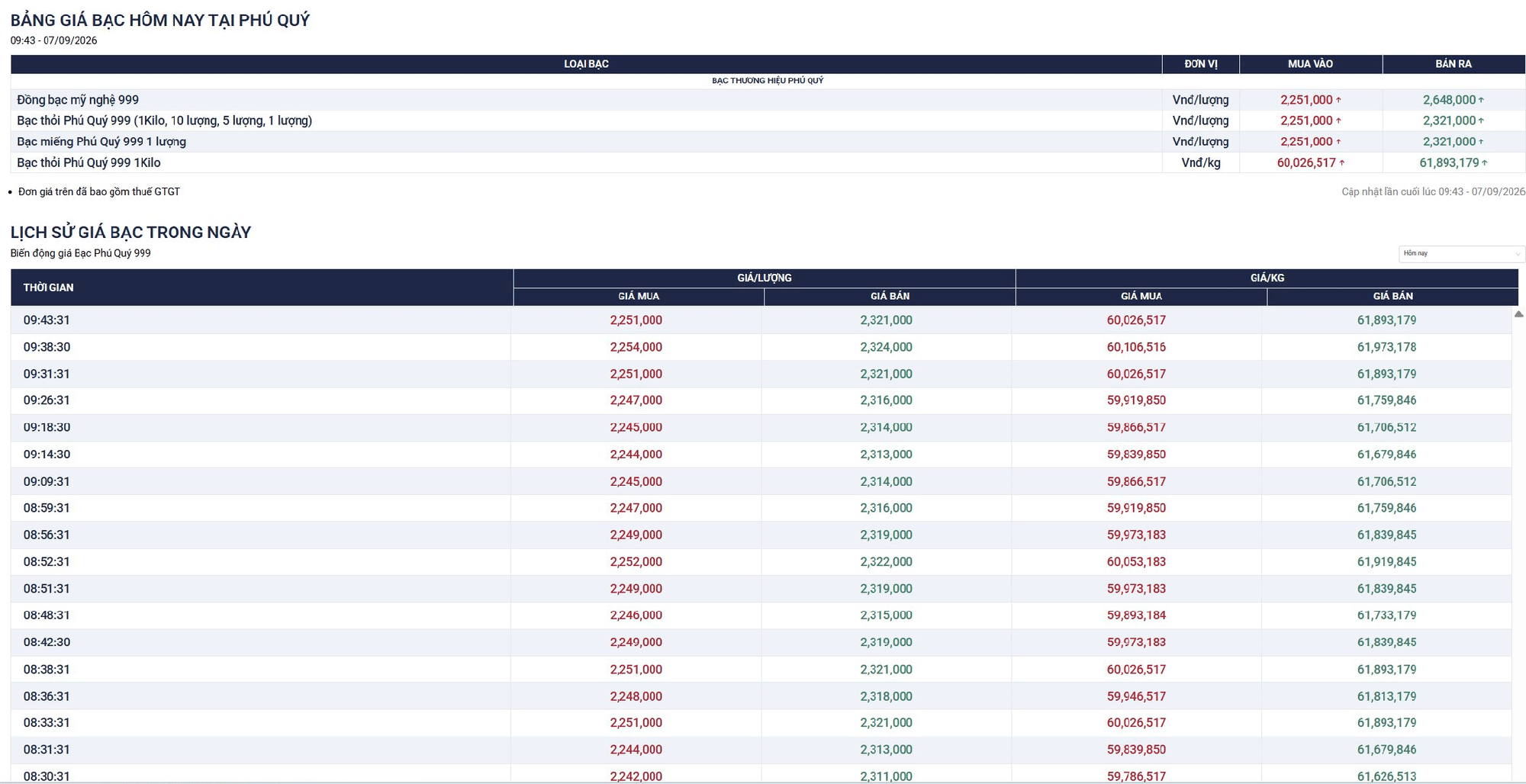This screenshot has width=1526, height=784.
Task: Click the "ĐƠN VỊ" column header
Action: tap(1201, 64)
